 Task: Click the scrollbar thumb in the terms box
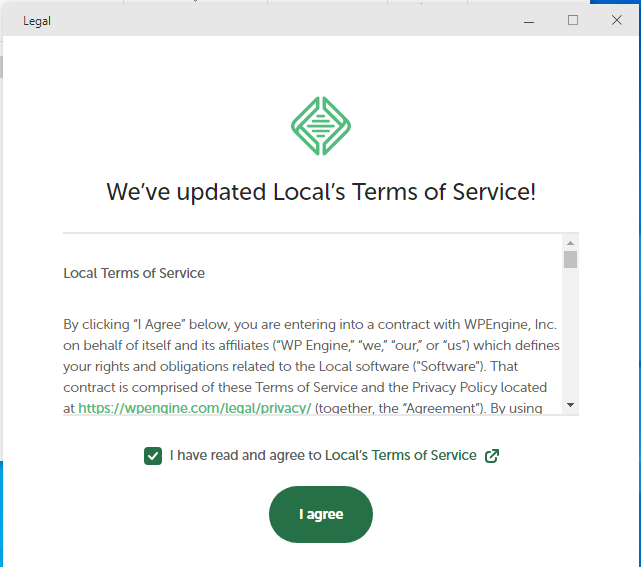coord(570,260)
